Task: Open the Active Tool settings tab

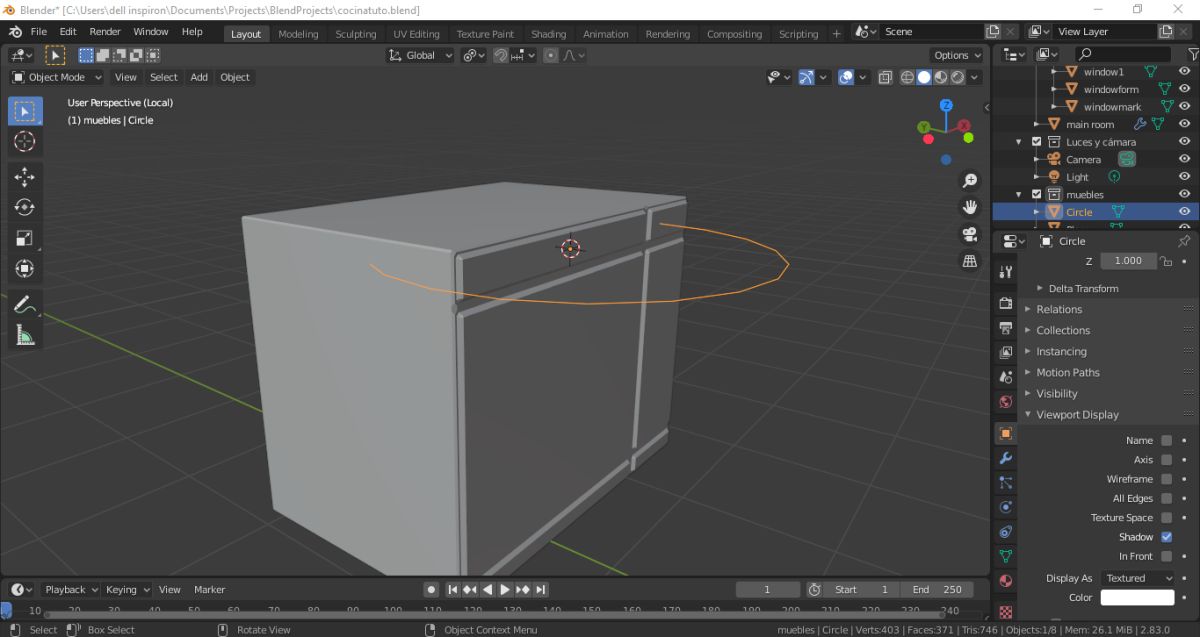Action: pos(1006,272)
